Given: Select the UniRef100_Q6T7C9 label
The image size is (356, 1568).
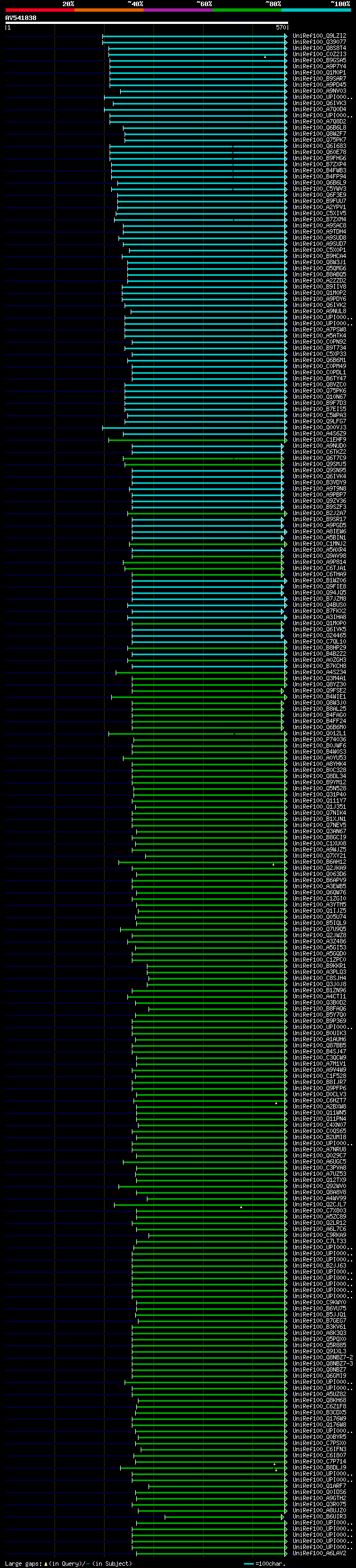Looking at the screenshot, I should click(319, 458).
